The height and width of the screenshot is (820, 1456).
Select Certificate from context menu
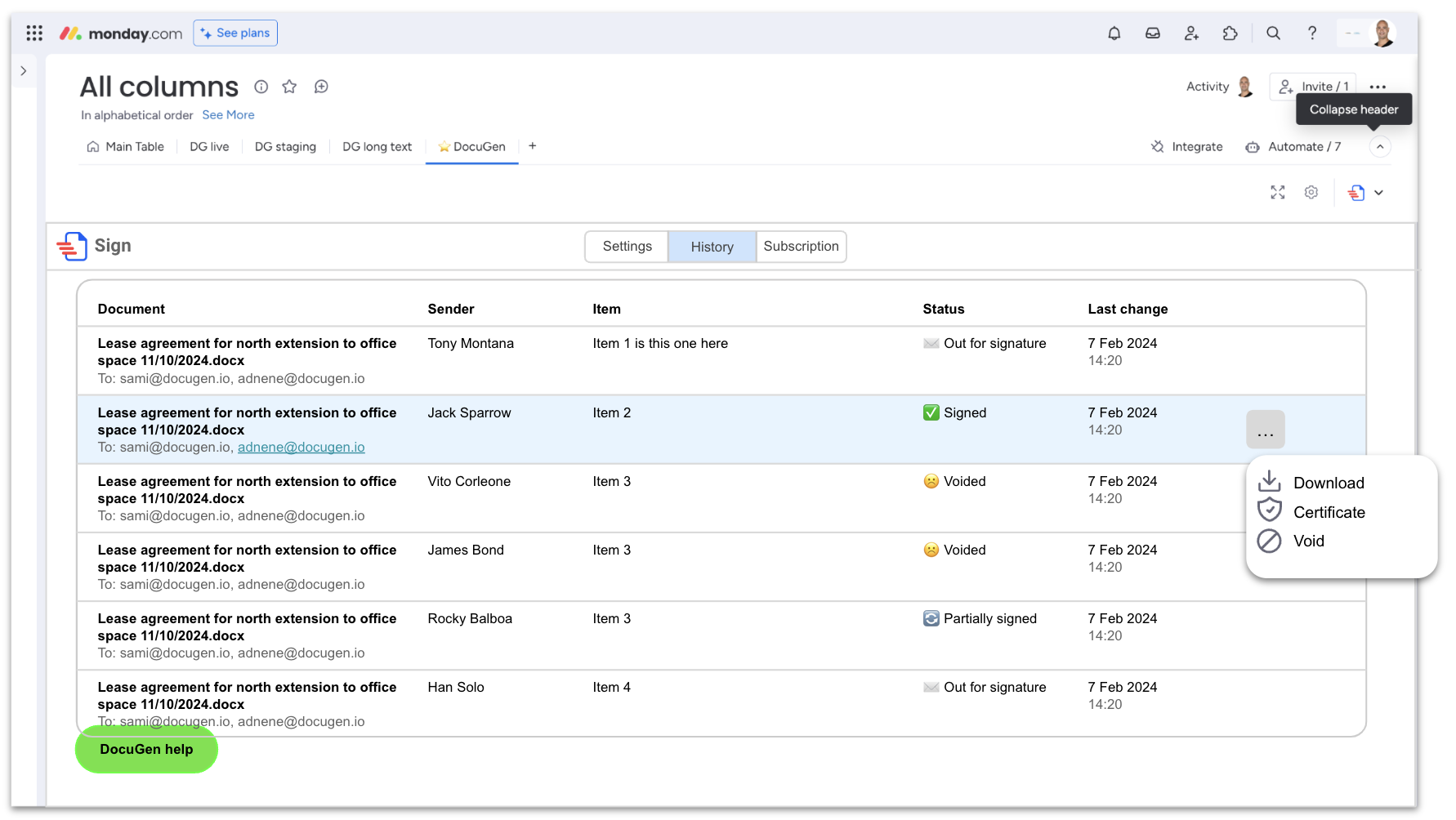pyautogui.click(x=1329, y=512)
